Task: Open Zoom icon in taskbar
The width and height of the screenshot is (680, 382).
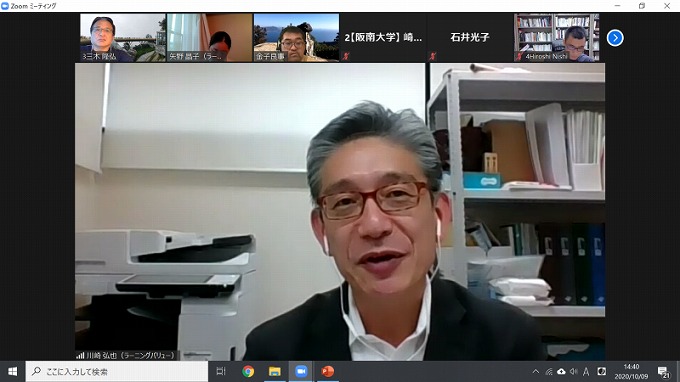Action: pyautogui.click(x=301, y=372)
